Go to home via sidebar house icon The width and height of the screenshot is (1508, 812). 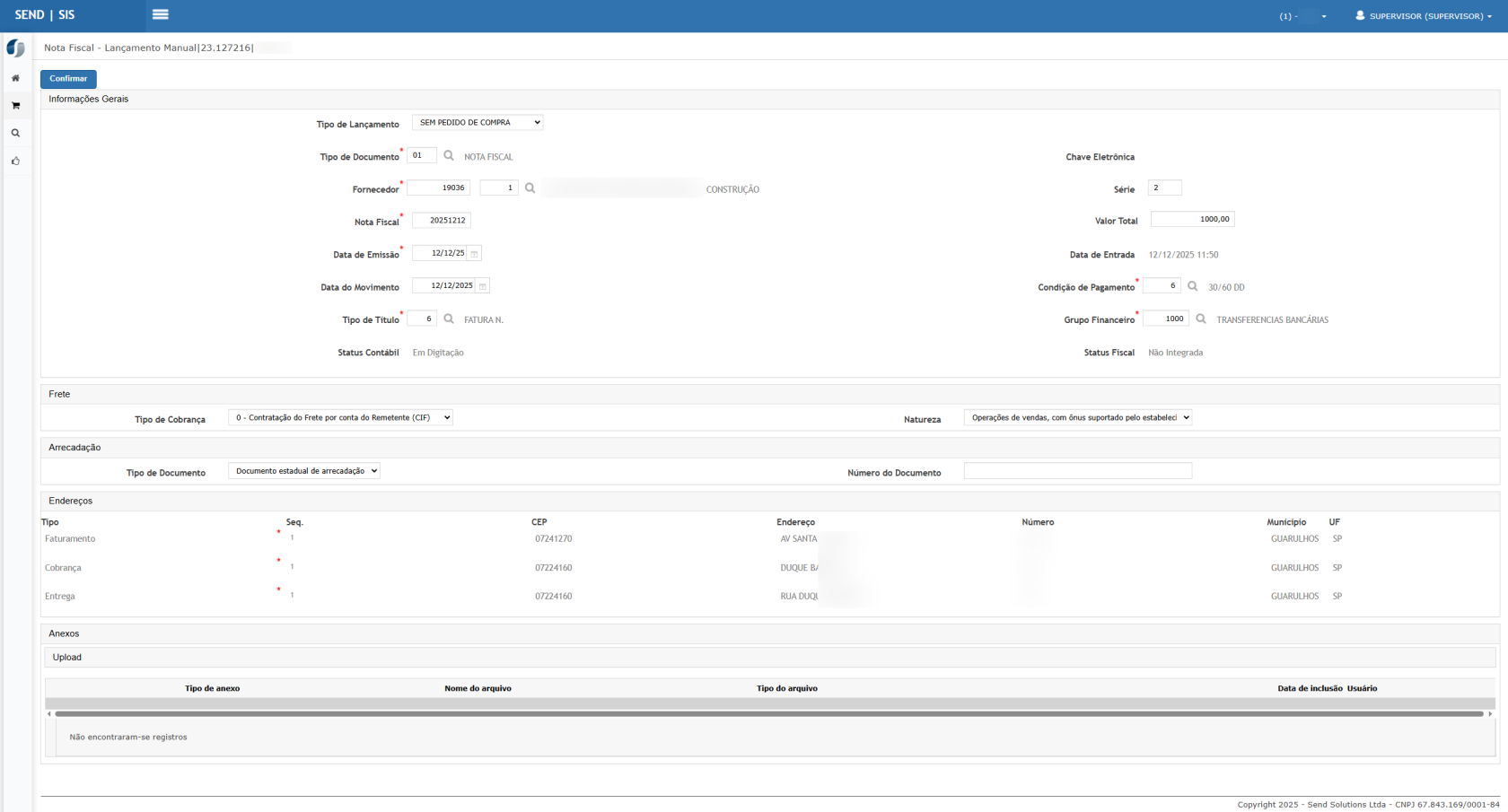click(15, 78)
